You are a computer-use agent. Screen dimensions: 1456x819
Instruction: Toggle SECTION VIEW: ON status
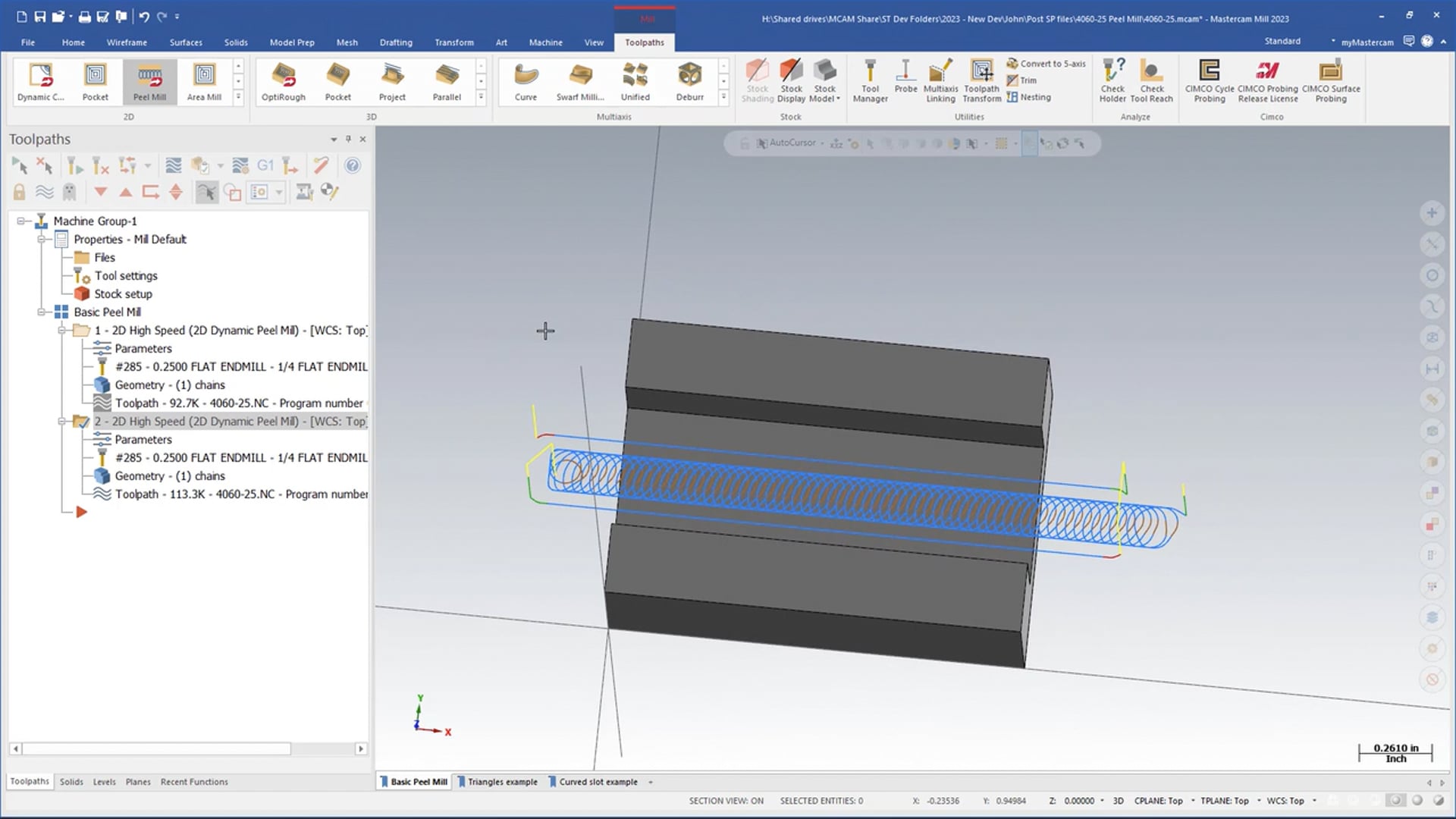[x=726, y=801]
